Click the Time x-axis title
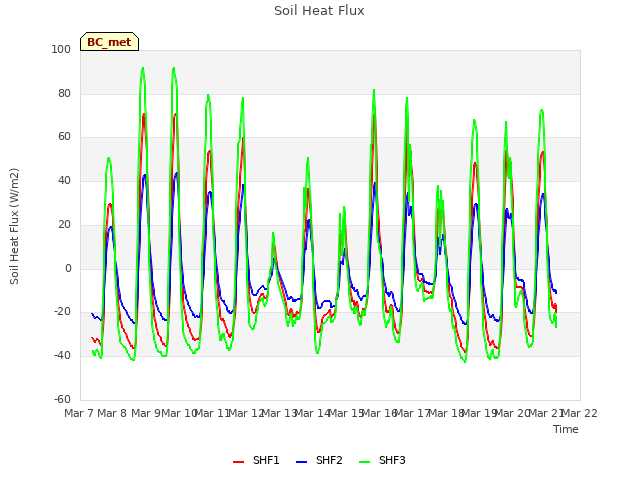Viewport: 640px width, 480px height. [566, 429]
